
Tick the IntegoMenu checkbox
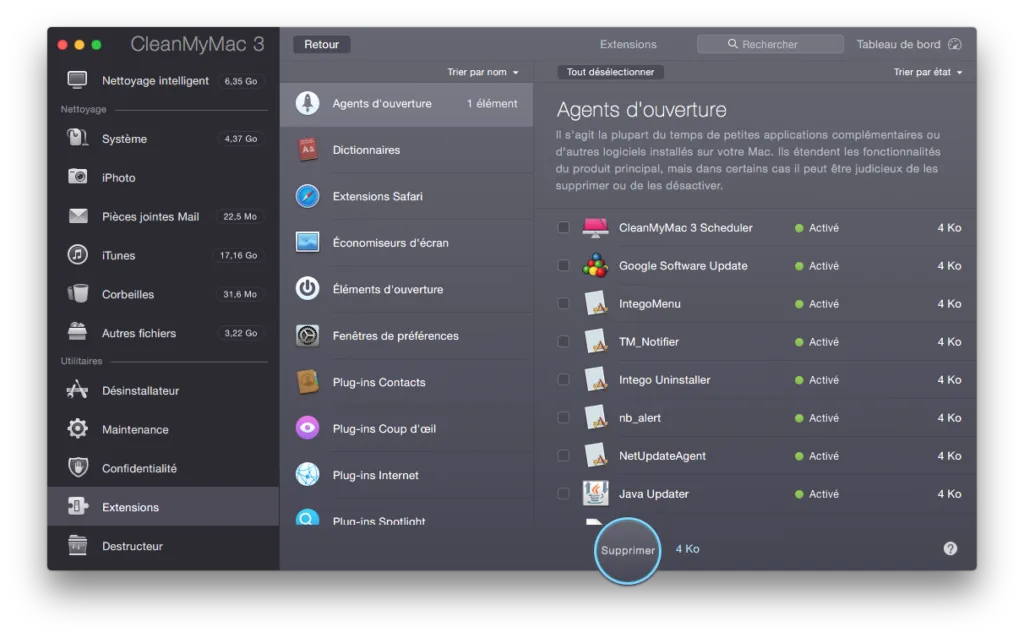[563, 303]
